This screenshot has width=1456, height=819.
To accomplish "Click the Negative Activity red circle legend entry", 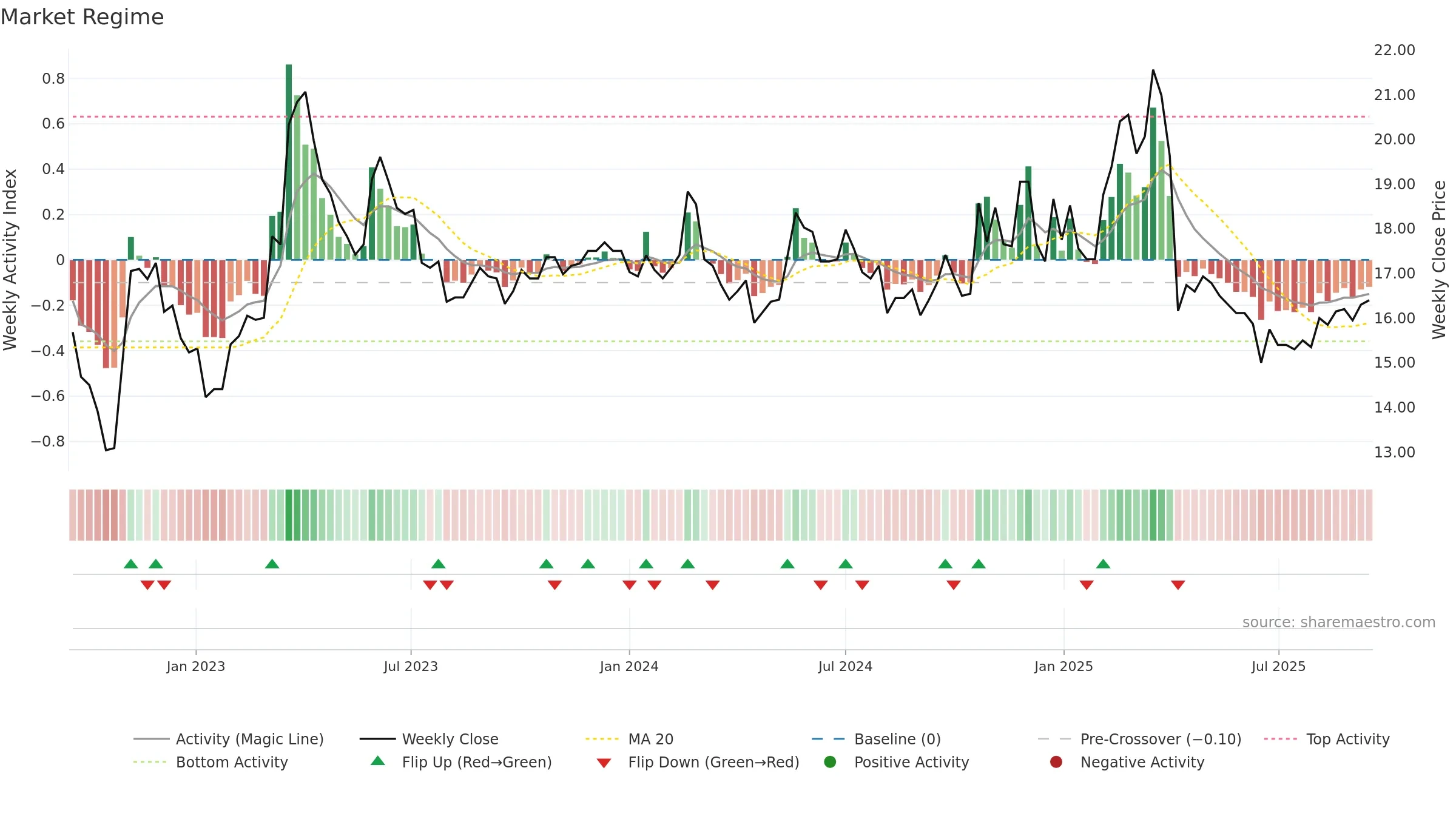I will (x=1127, y=762).
